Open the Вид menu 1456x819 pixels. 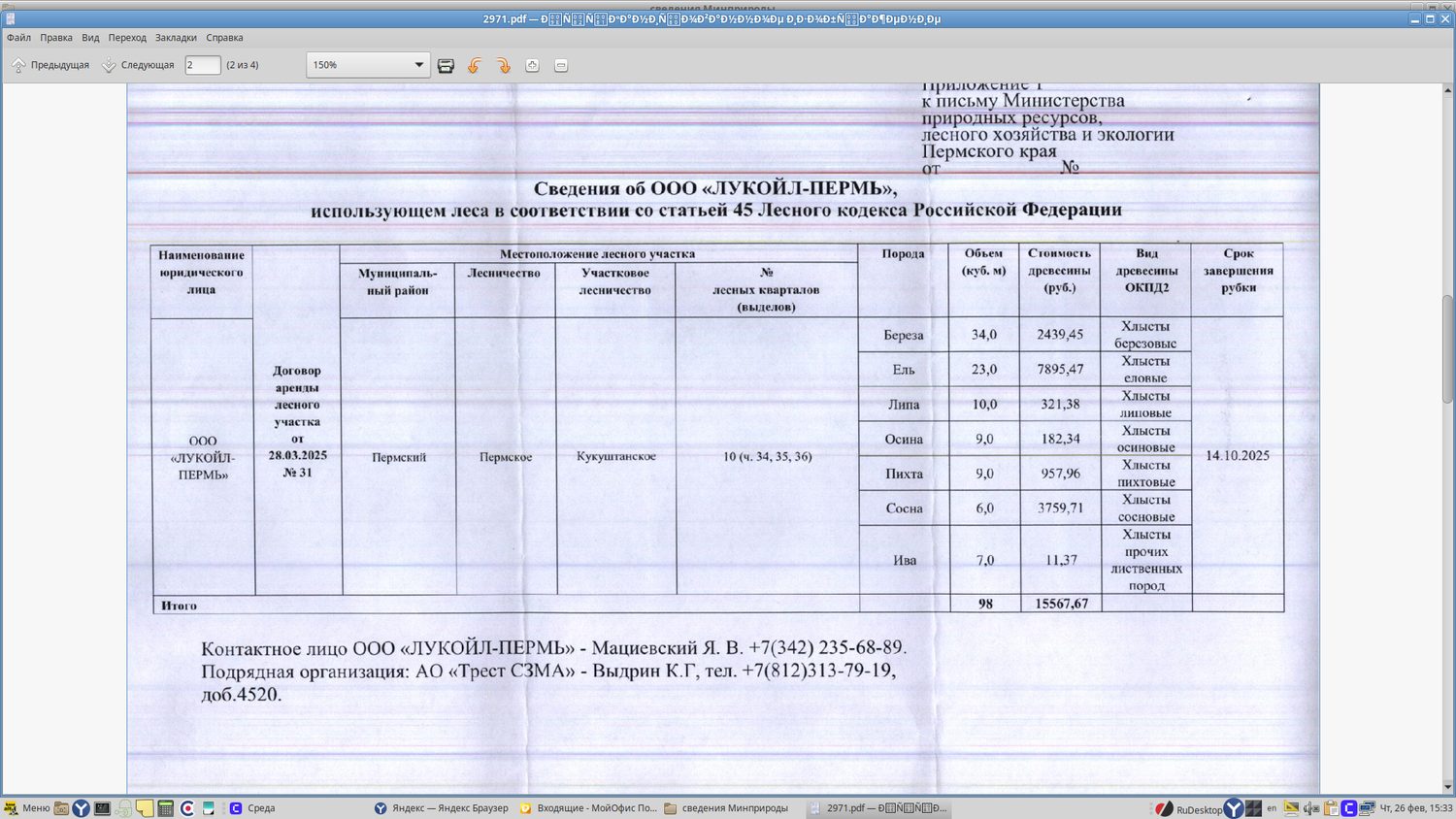90,38
